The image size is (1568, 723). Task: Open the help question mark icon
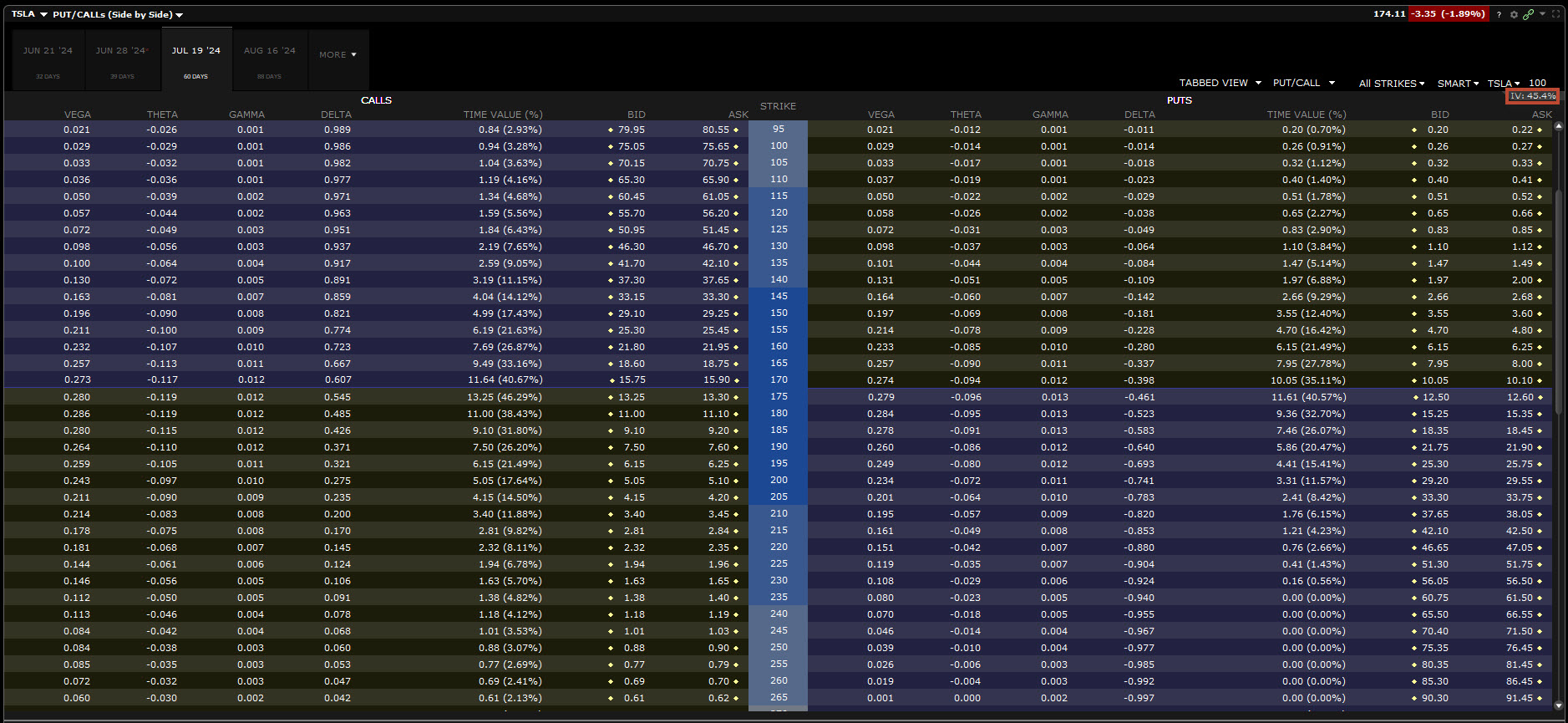pos(1499,14)
